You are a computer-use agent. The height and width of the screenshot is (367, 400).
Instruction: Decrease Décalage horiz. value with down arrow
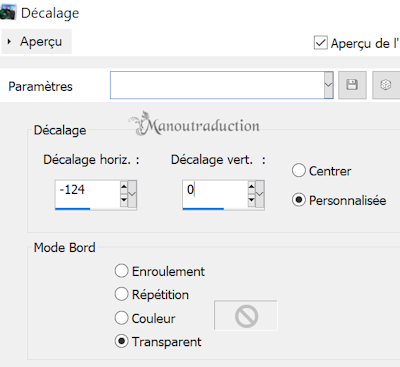pos(124,200)
